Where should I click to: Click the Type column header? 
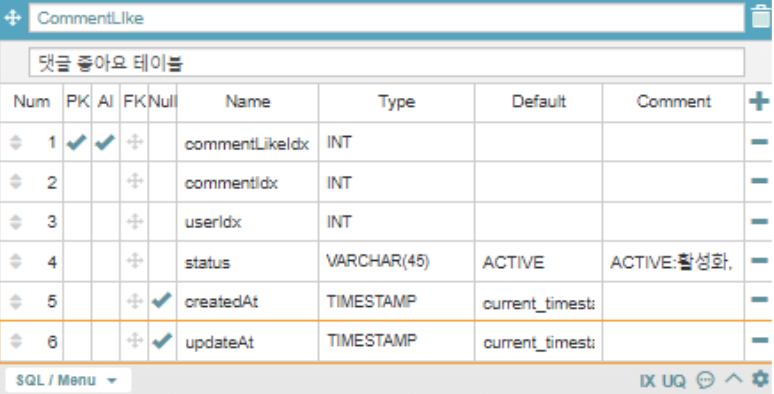coord(397,102)
